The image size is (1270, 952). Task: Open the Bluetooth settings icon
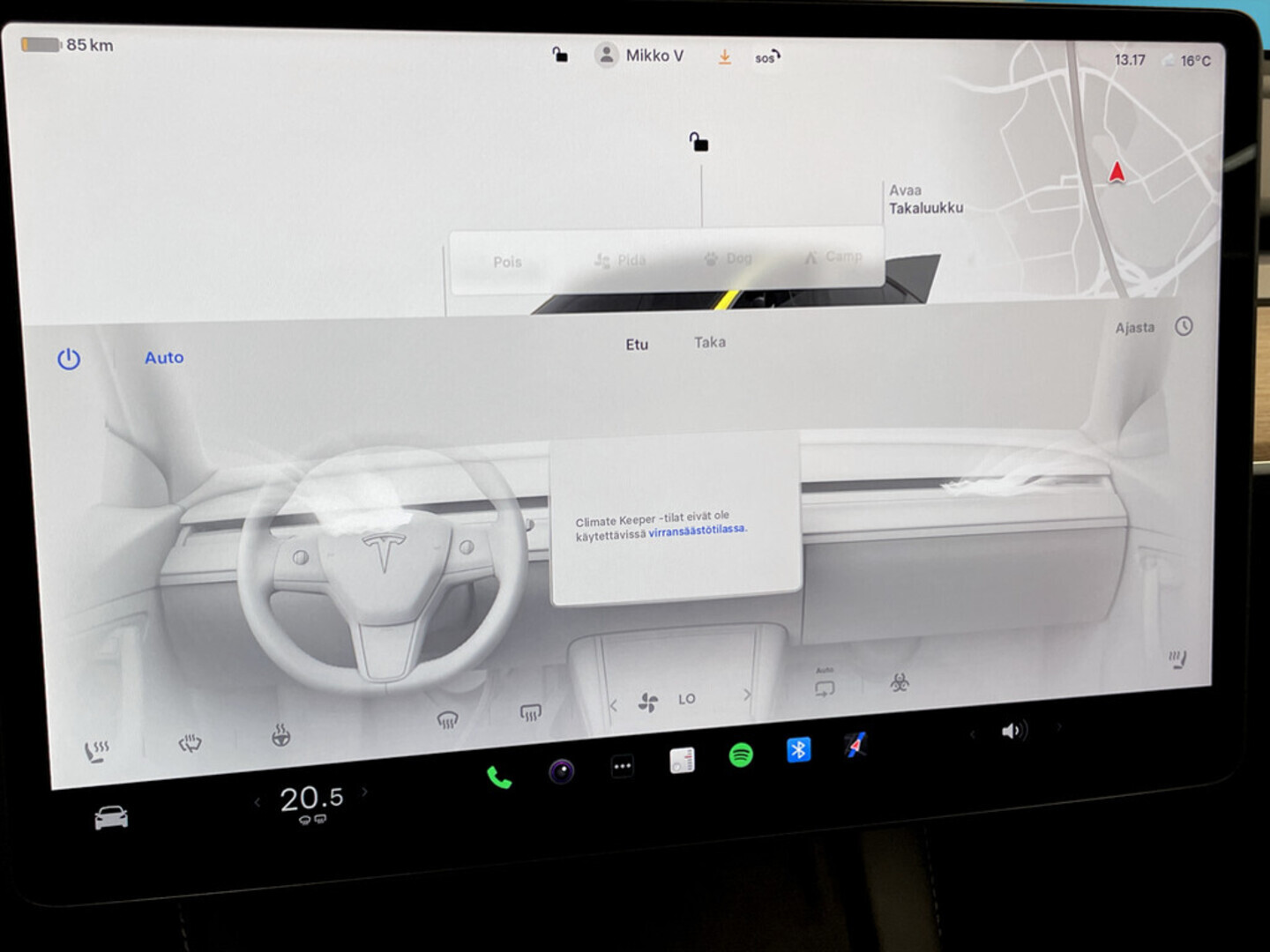coord(798,752)
